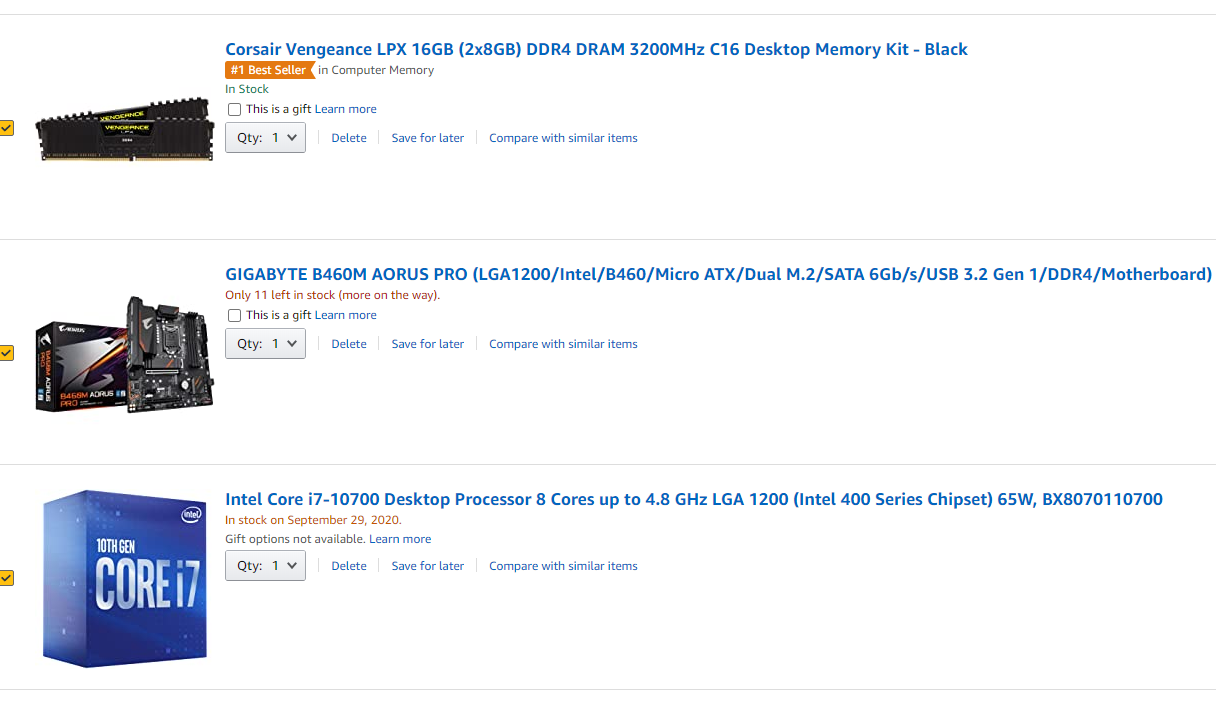
Task: Deselect the Intel Core i7 cart item
Action: 6,578
